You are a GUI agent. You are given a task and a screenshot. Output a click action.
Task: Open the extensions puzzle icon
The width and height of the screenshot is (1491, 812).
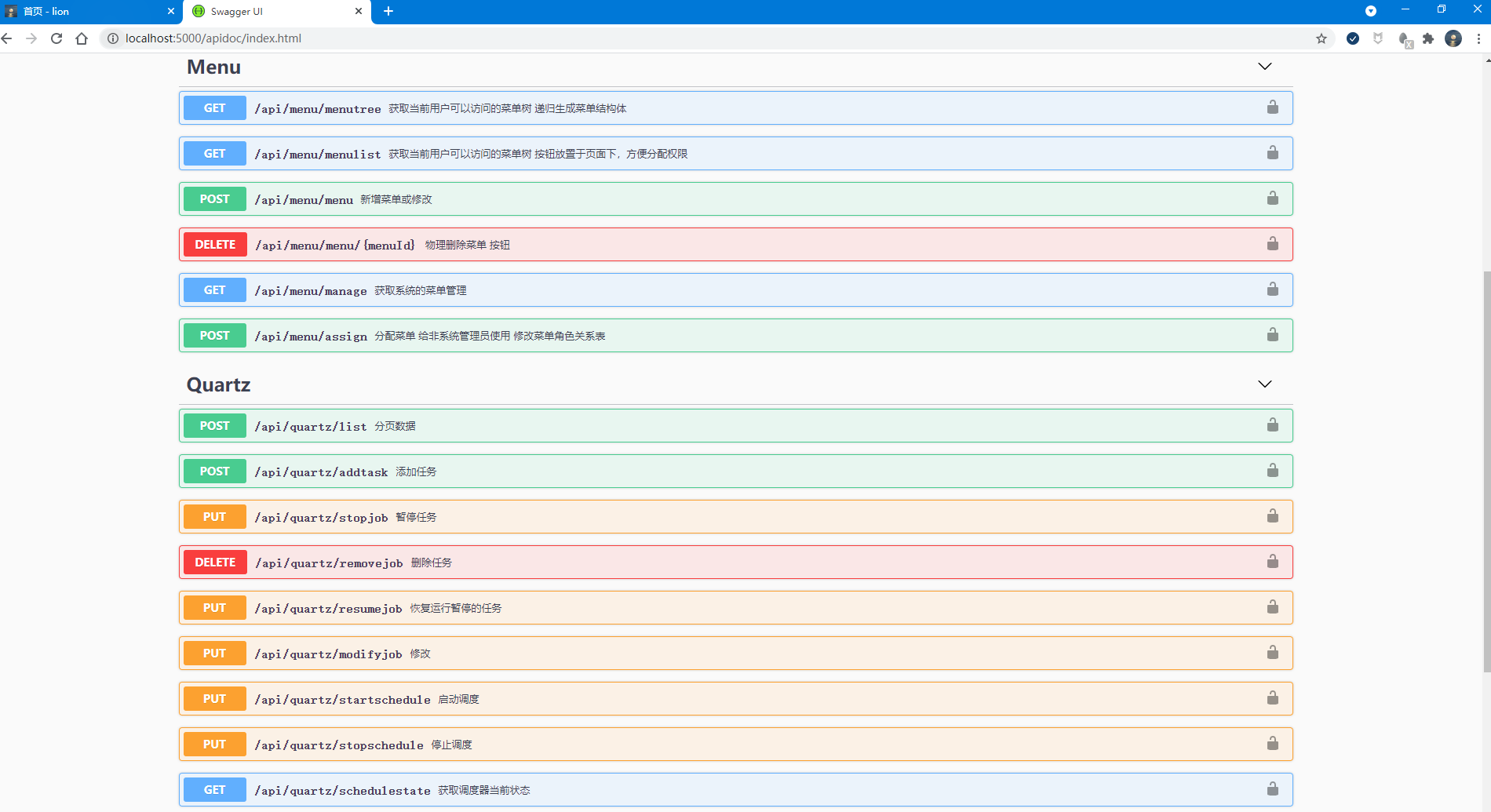(1428, 38)
